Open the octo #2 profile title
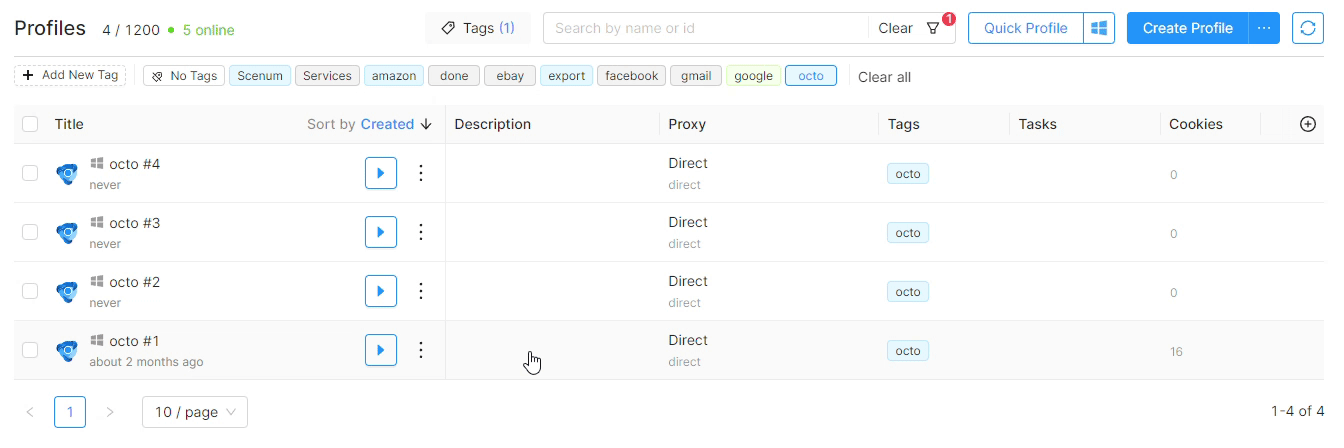The height and width of the screenshot is (448, 1344). 134,282
